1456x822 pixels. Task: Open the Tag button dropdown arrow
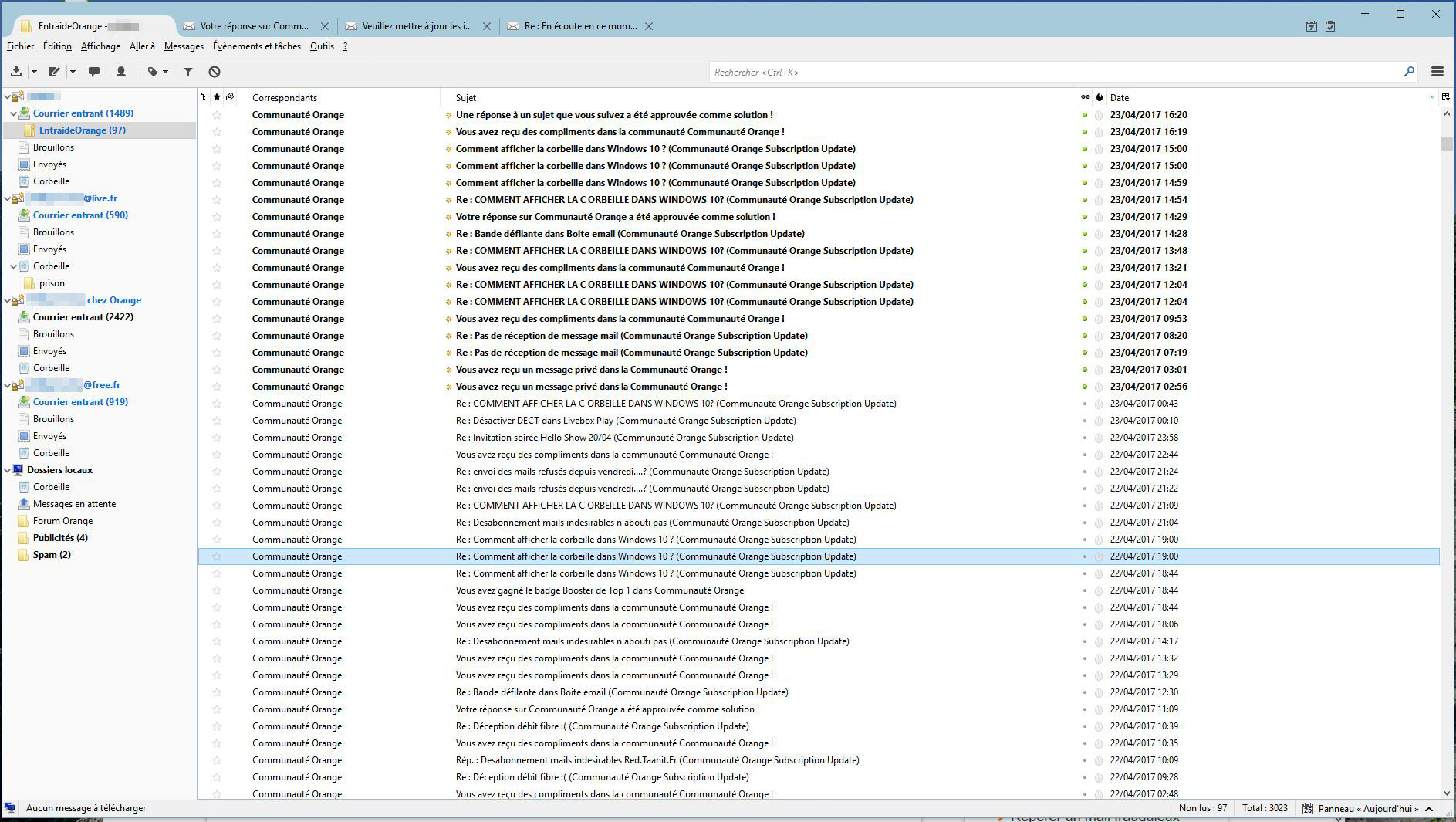[165, 72]
